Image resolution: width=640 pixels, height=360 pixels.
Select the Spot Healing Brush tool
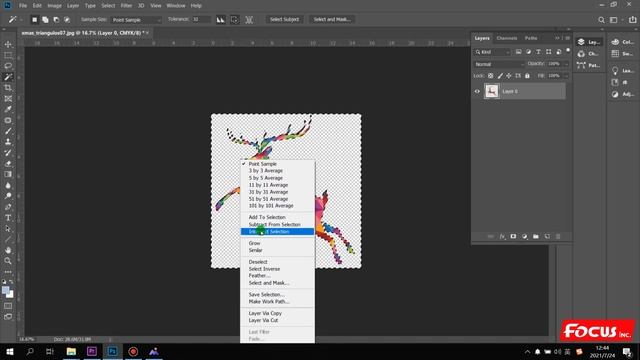[x=8, y=120]
